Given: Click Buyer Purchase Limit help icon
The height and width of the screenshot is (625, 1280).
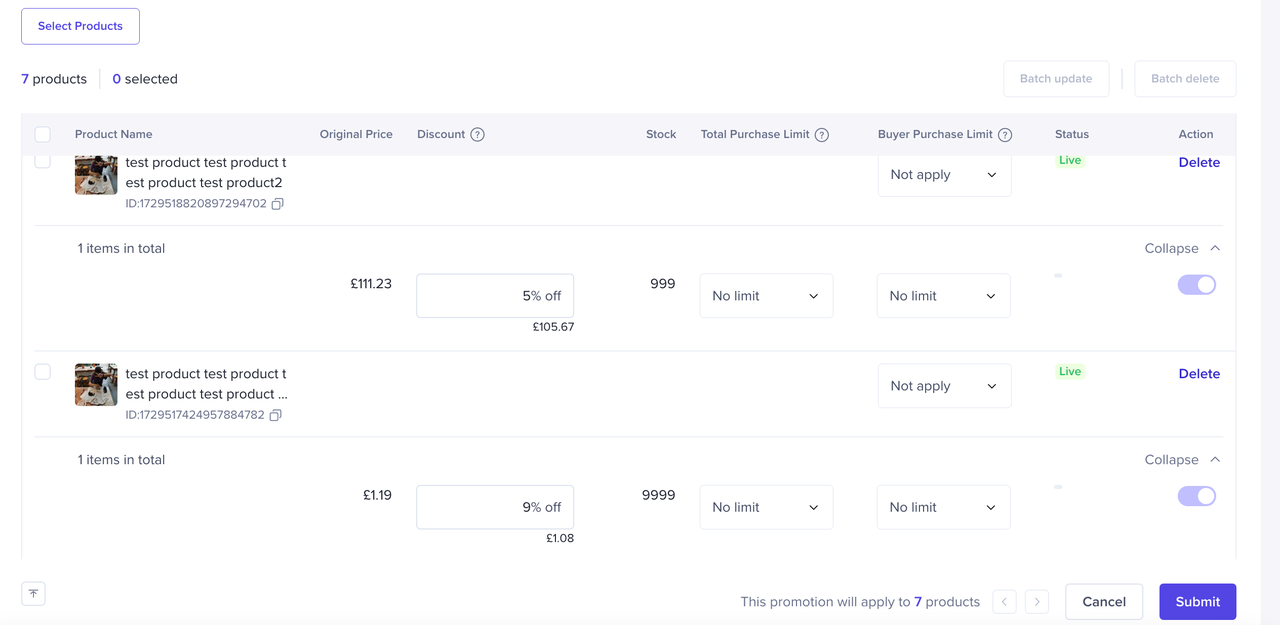Looking at the screenshot, I should (x=1005, y=134).
